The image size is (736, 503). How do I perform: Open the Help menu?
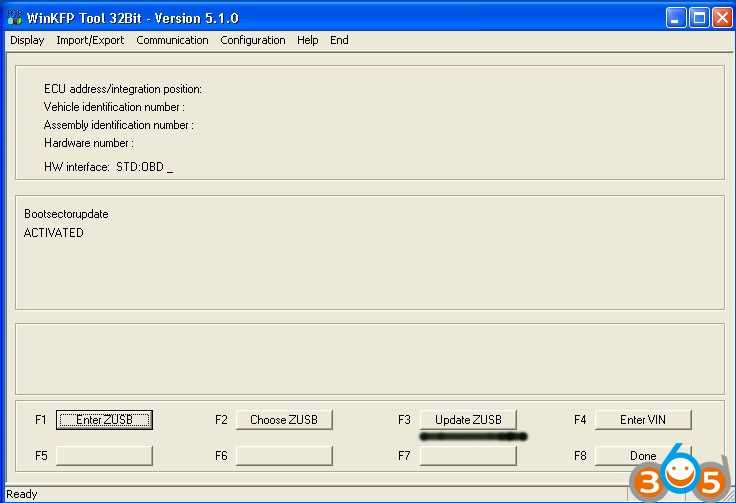tap(307, 40)
